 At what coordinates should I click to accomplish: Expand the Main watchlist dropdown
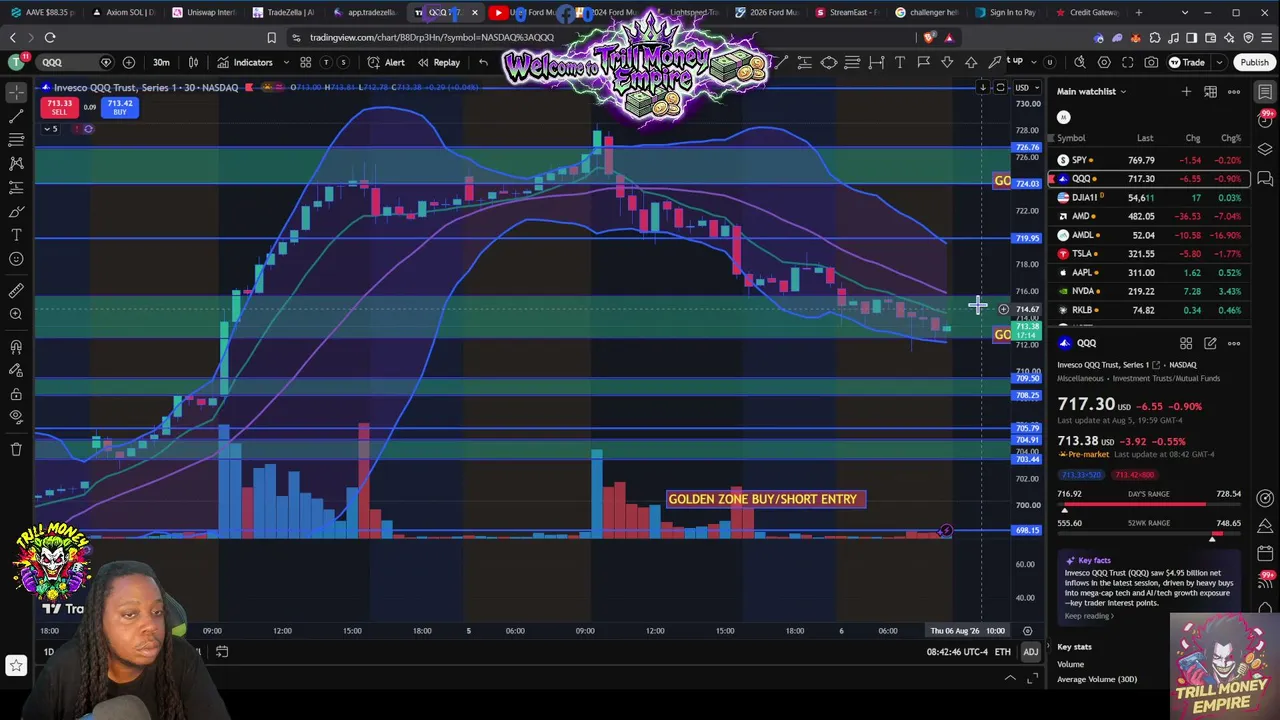(x=1123, y=92)
